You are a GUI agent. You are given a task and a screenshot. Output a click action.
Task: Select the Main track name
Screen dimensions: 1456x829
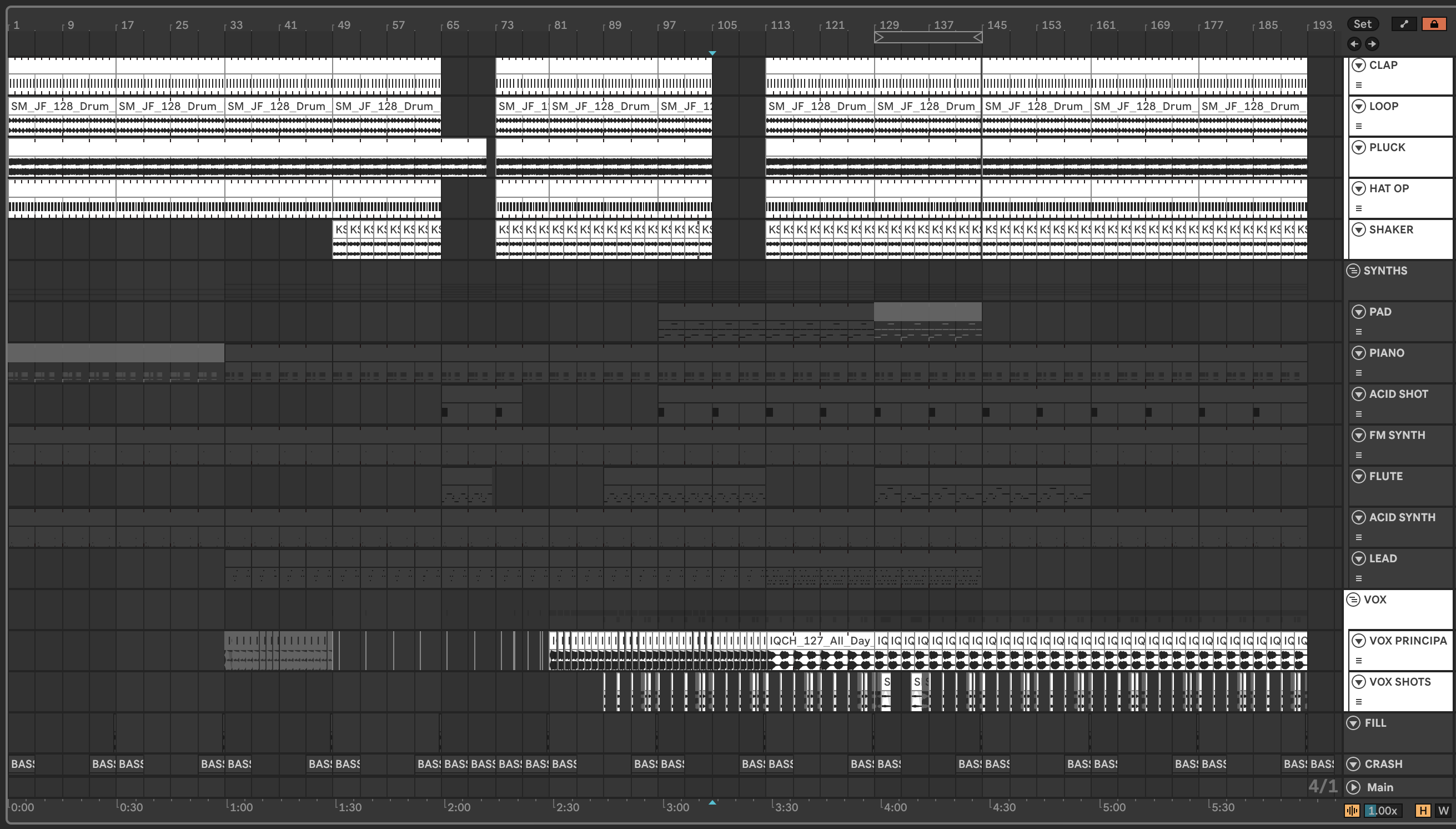pos(1380,787)
